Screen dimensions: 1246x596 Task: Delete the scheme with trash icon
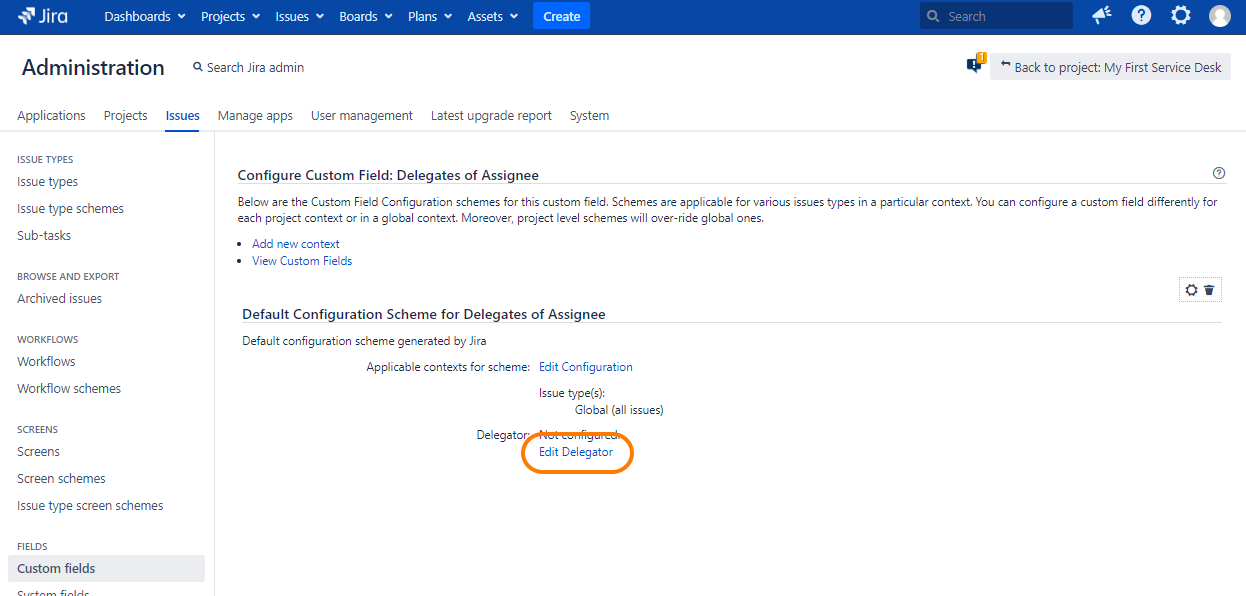pyautogui.click(x=1209, y=290)
